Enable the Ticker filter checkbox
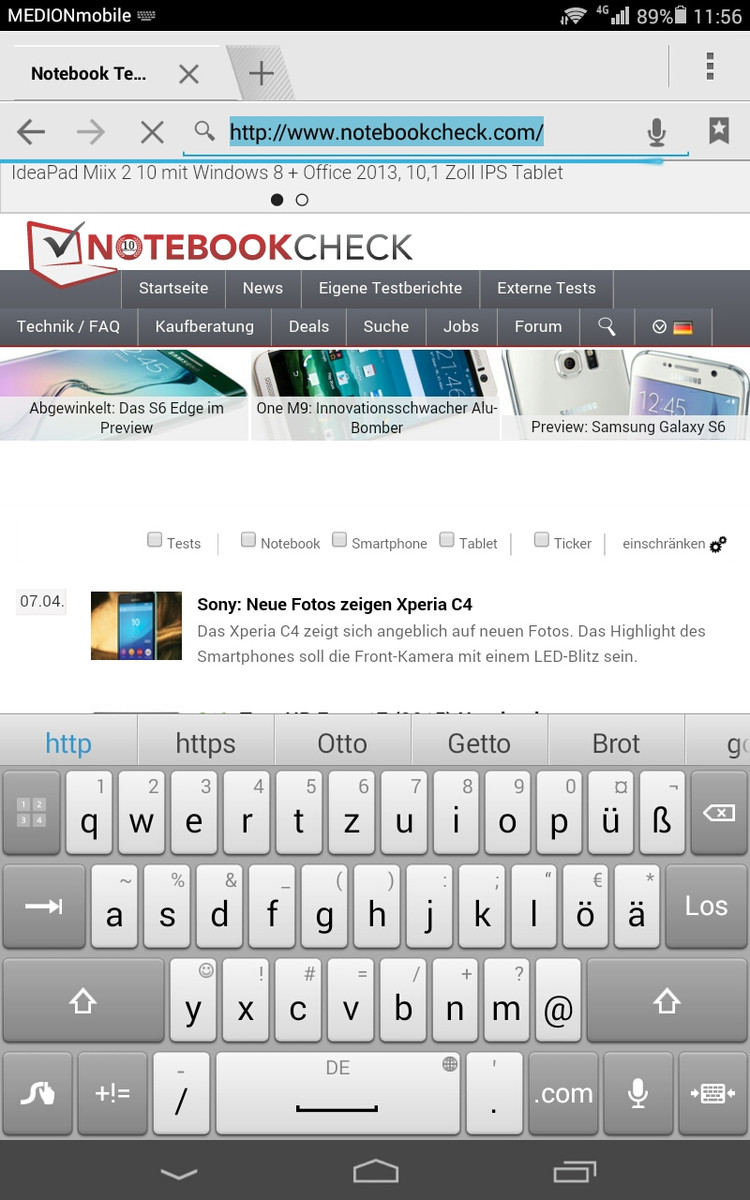Viewport: 750px width, 1200px height. tap(541, 540)
